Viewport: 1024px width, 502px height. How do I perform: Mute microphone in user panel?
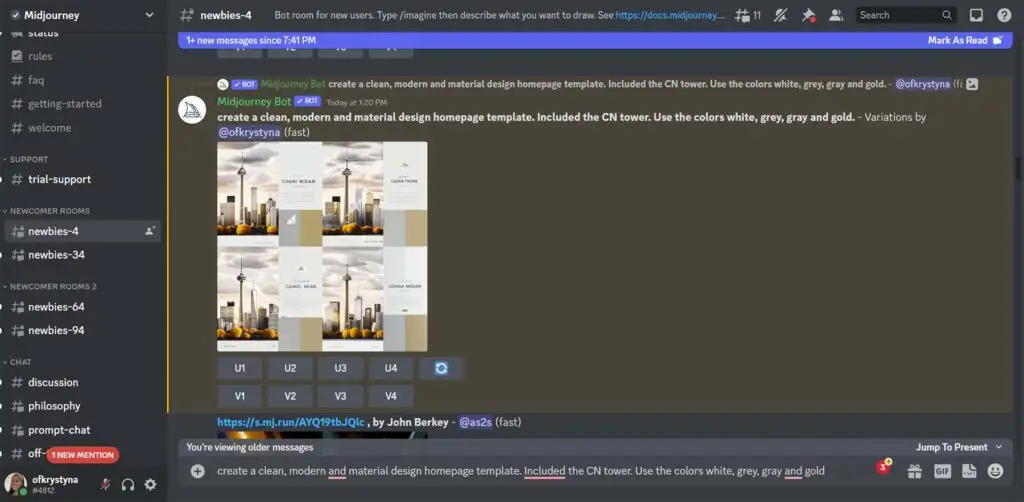pos(105,484)
